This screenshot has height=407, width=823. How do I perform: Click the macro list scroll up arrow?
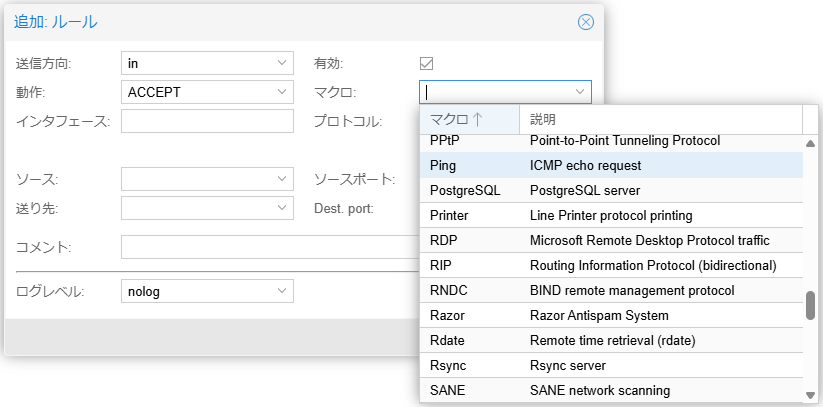pyautogui.click(x=810, y=143)
